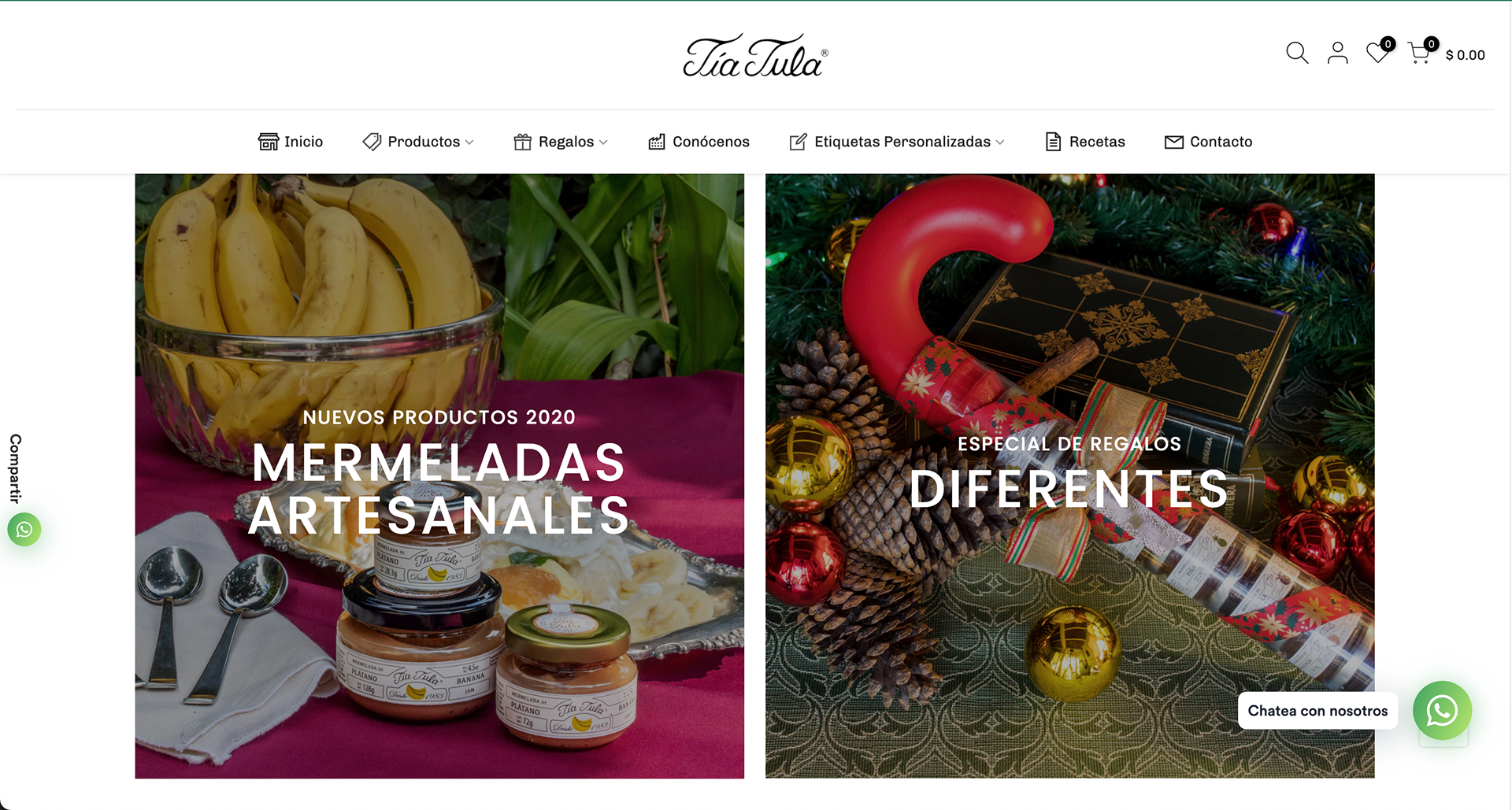Image resolution: width=1512 pixels, height=810 pixels.
Task: View the wishlist heart icon
Action: 1377,53
